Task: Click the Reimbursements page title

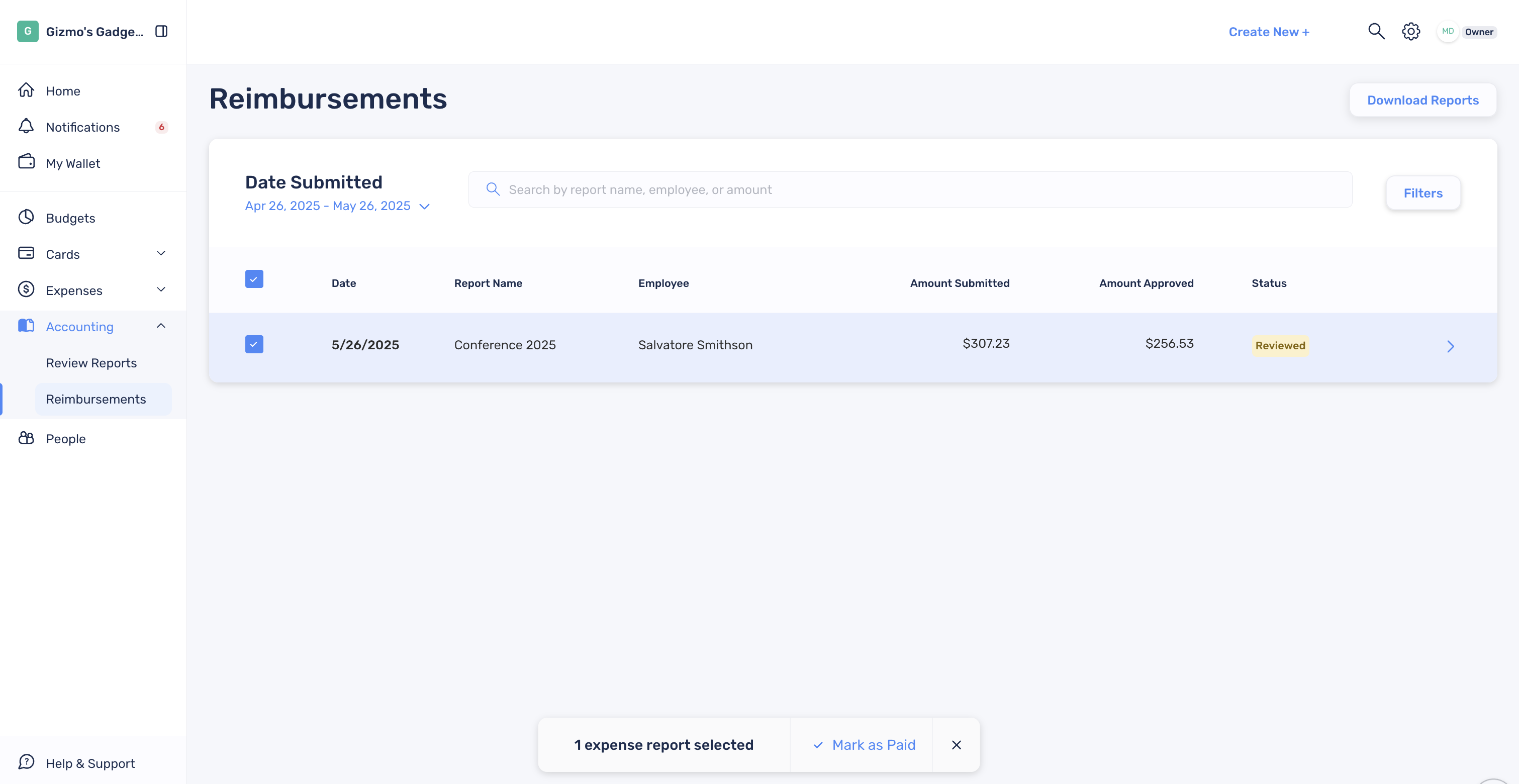Action: (328, 99)
